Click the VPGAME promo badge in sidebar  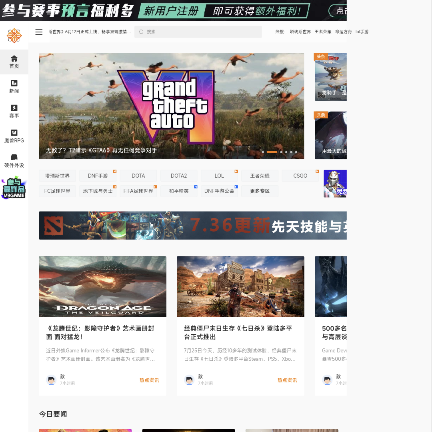[x=14, y=188]
